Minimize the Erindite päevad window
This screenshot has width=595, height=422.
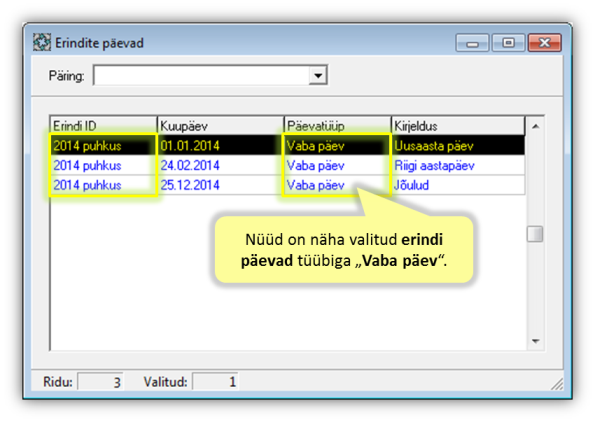click(x=472, y=43)
